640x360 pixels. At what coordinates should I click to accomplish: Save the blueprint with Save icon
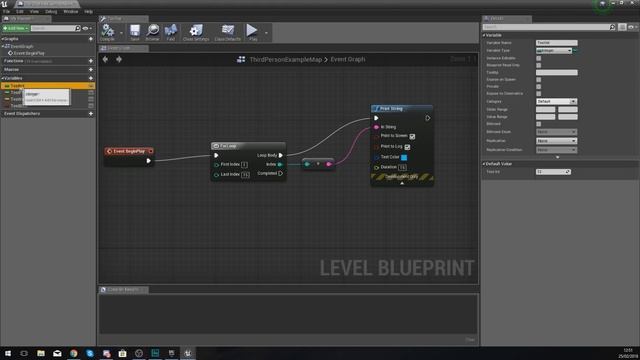coord(135,32)
